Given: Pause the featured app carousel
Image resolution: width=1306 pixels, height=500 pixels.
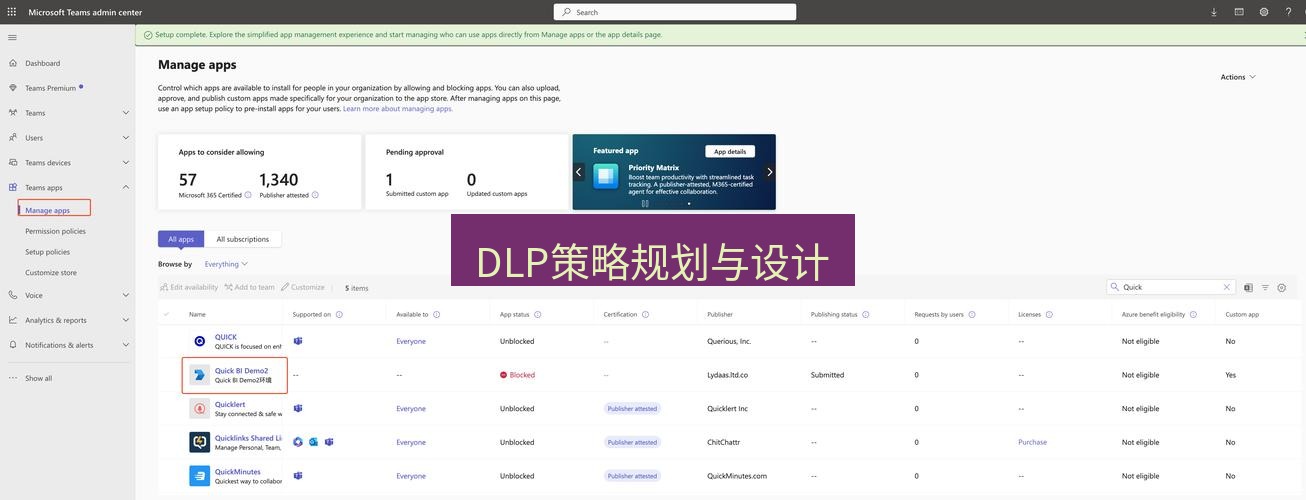Looking at the screenshot, I should point(645,203).
